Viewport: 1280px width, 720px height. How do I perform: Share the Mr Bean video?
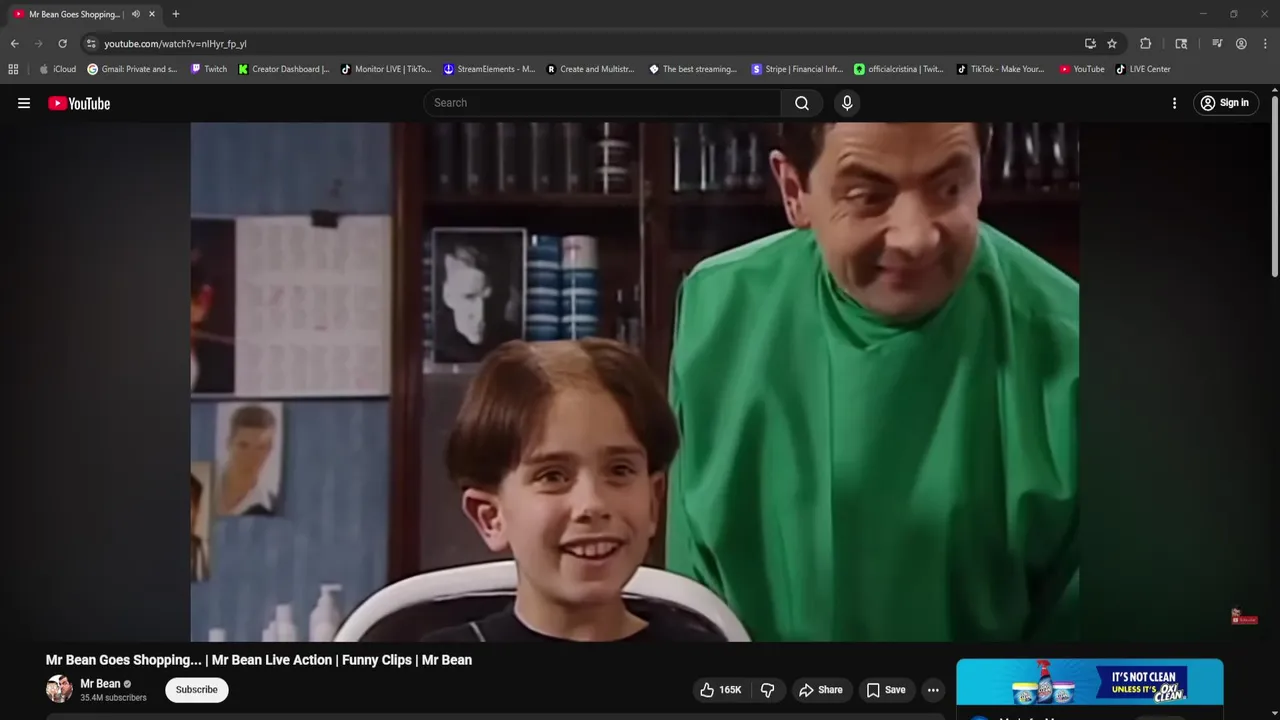pos(821,690)
